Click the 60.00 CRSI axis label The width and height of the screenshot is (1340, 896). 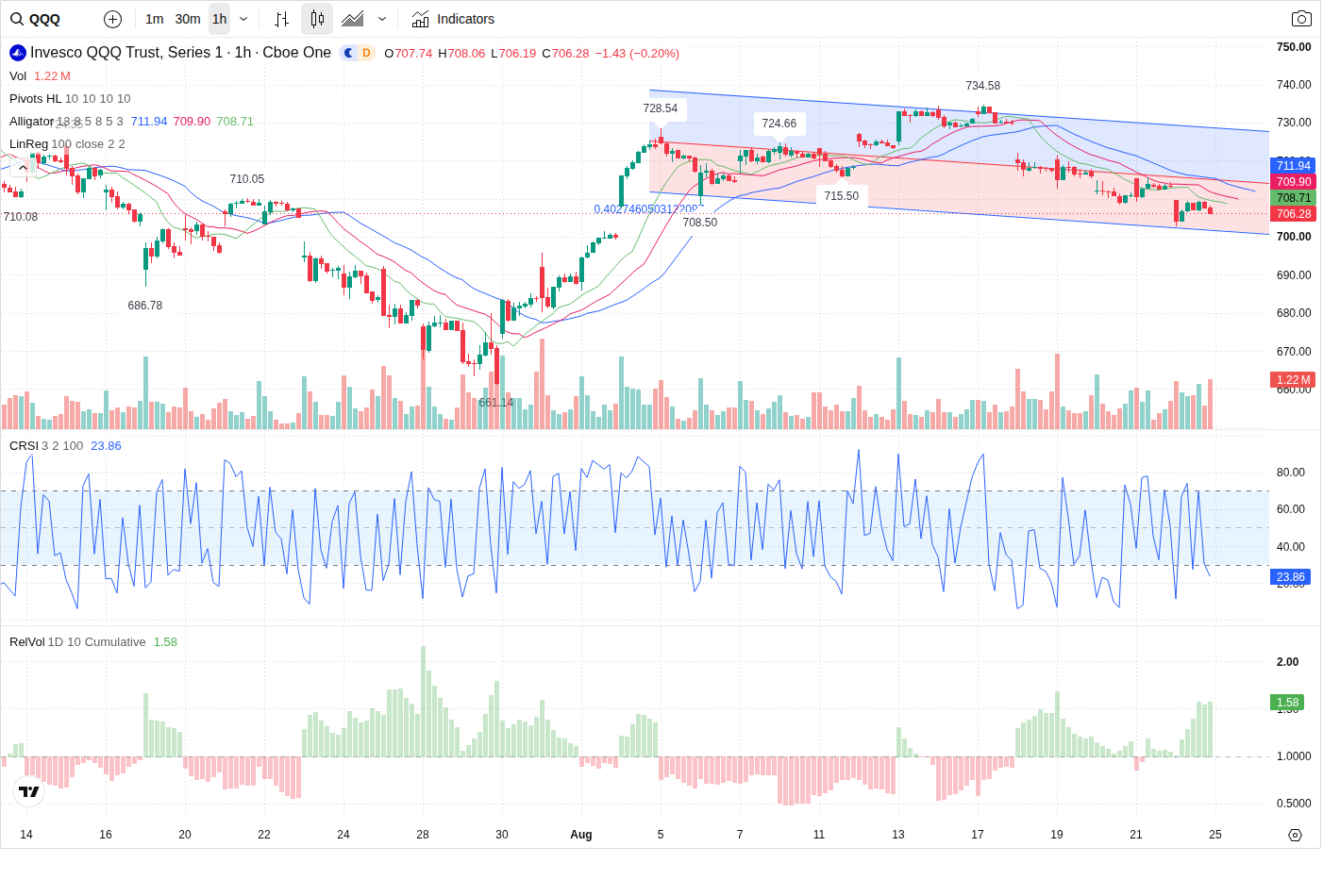coord(1290,509)
